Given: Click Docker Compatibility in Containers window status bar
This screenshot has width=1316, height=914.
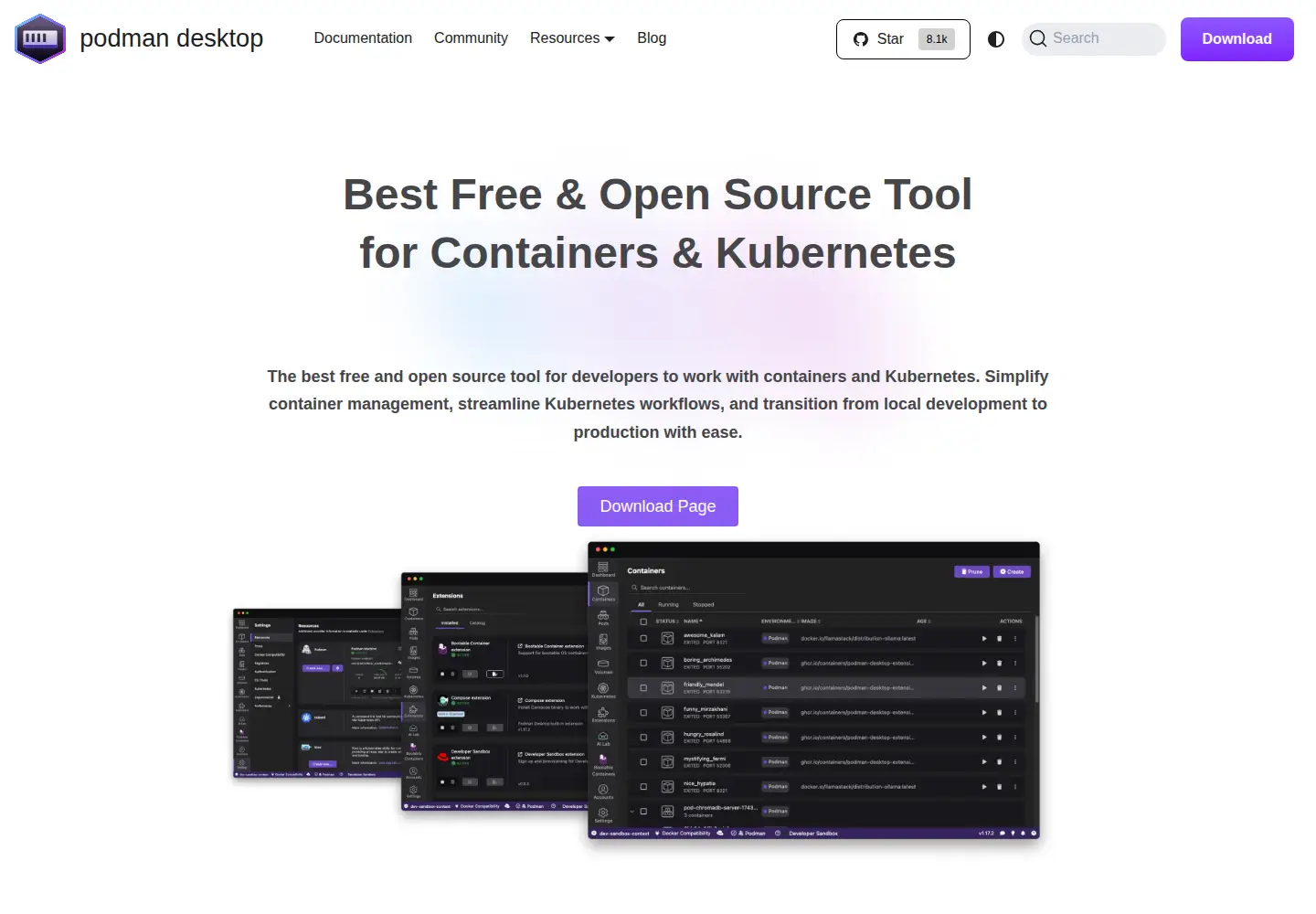Looking at the screenshot, I should click(683, 834).
